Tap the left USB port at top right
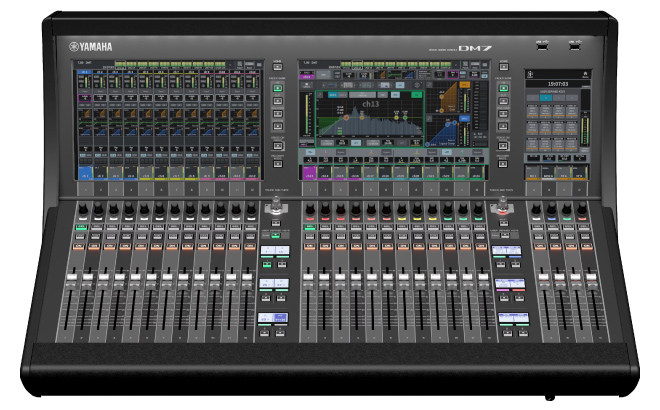 [543, 46]
